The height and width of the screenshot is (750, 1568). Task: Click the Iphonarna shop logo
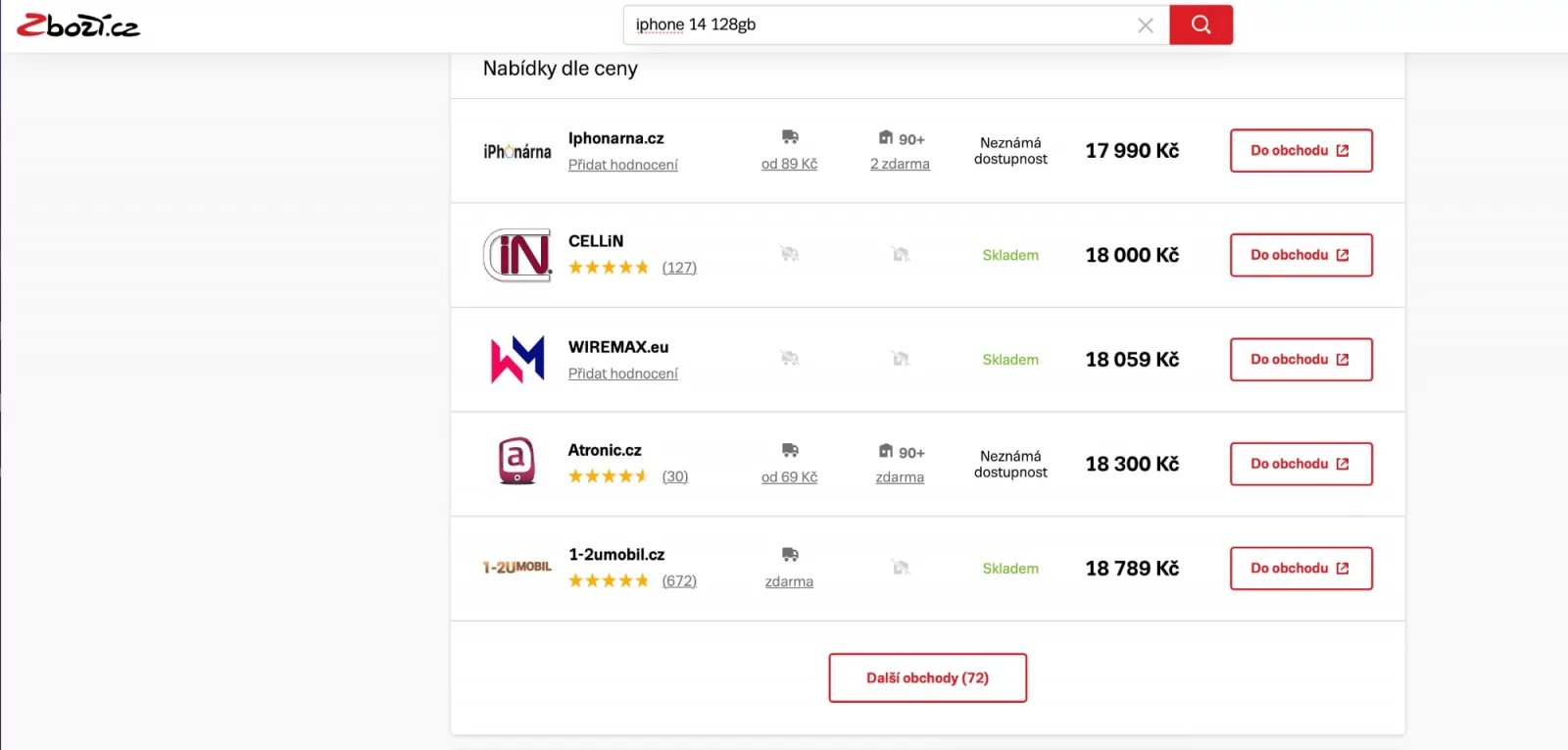516,151
